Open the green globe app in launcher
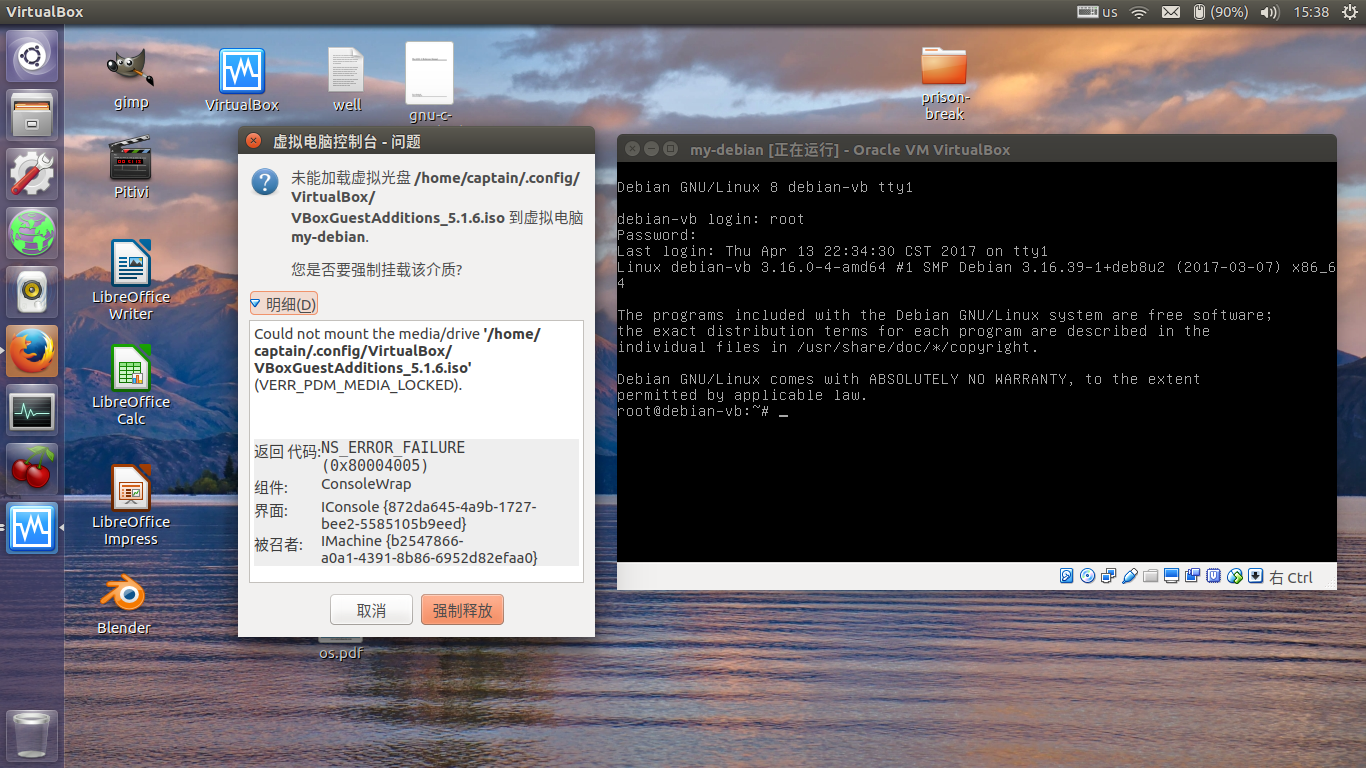 (32, 233)
